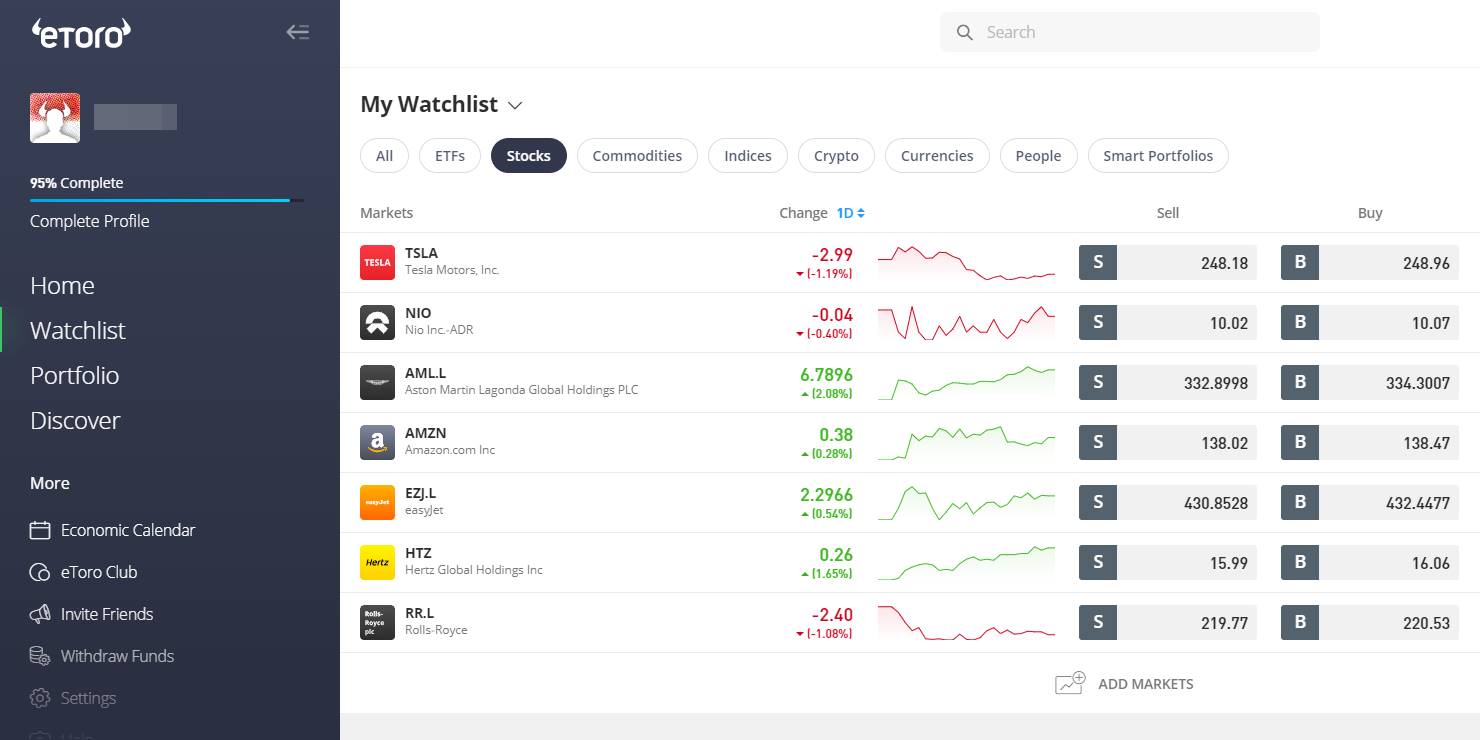
Task: Click the search magnifier icon
Action: click(965, 32)
